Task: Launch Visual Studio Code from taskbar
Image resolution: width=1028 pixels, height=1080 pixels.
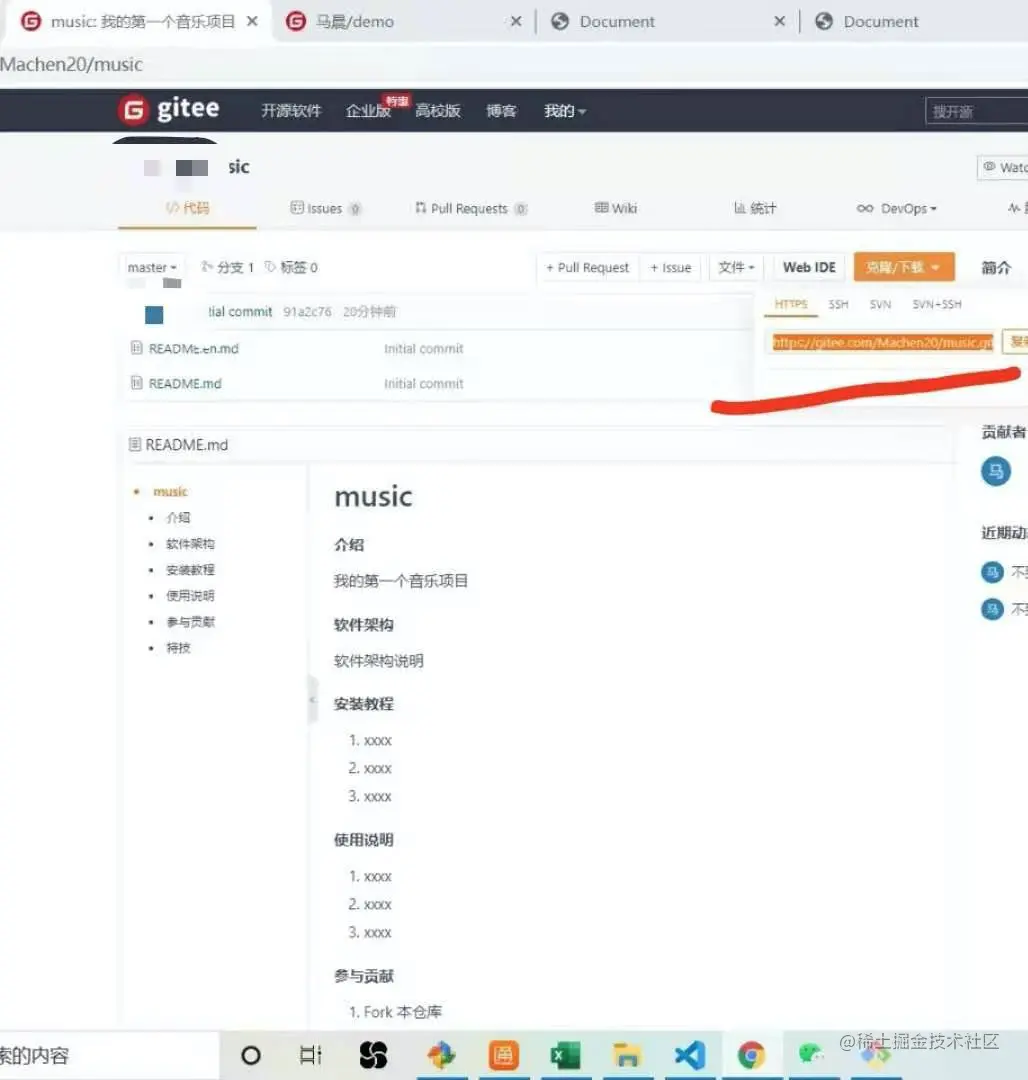Action: click(x=690, y=1055)
